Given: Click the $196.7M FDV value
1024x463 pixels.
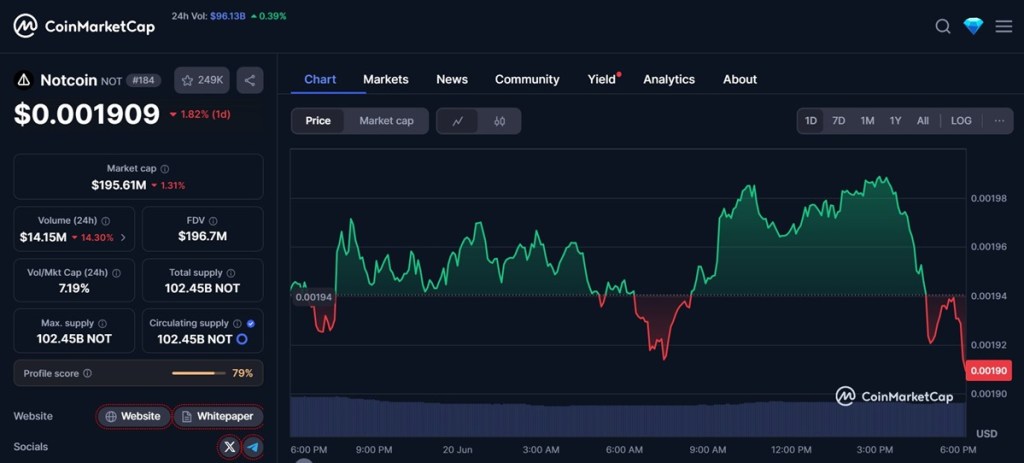Looking at the screenshot, I should (x=202, y=236).
